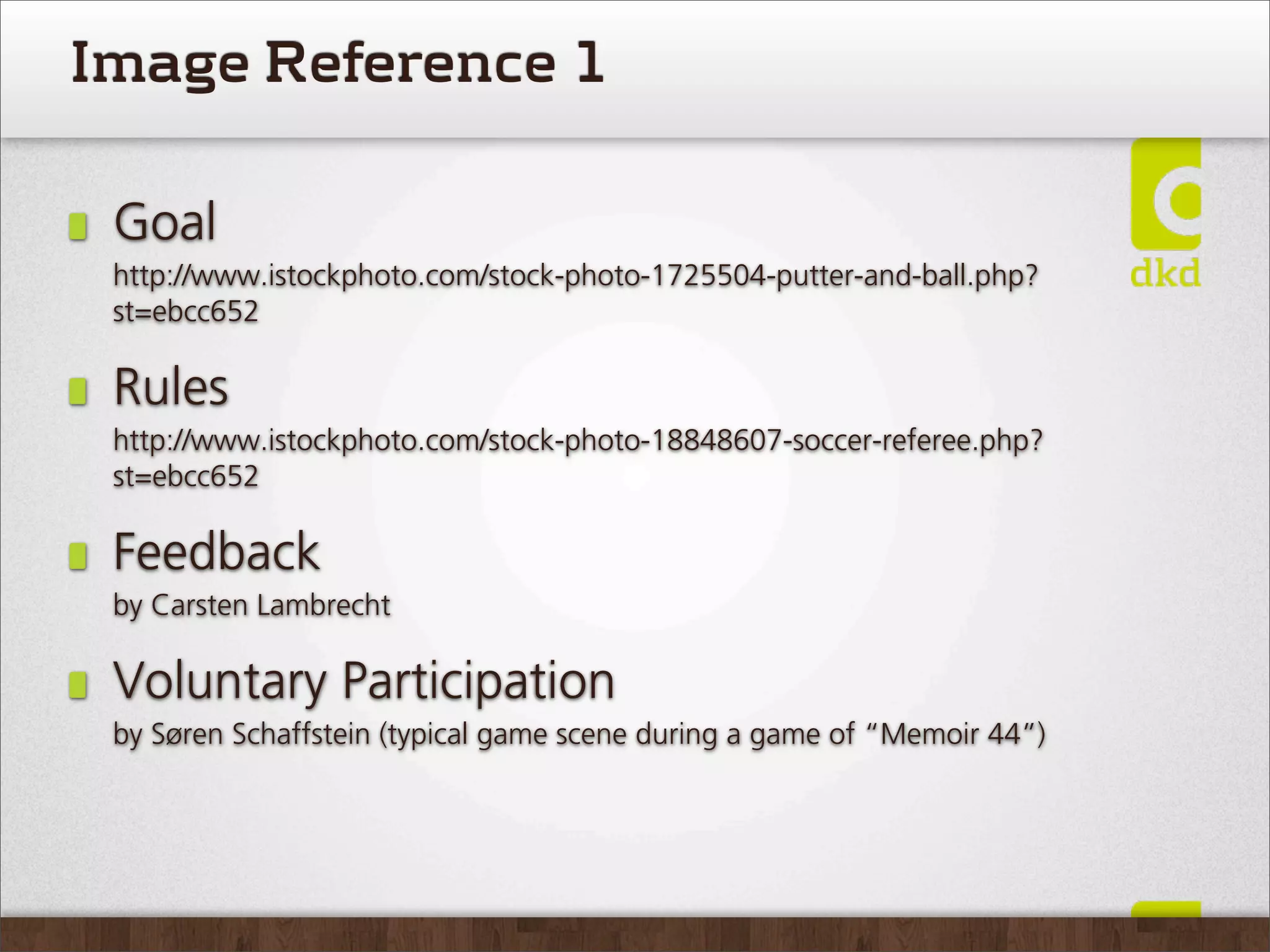The height and width of the screenshot is (952, 1270).
Task: Click the Image Reference 1 title
Action: 337,63
